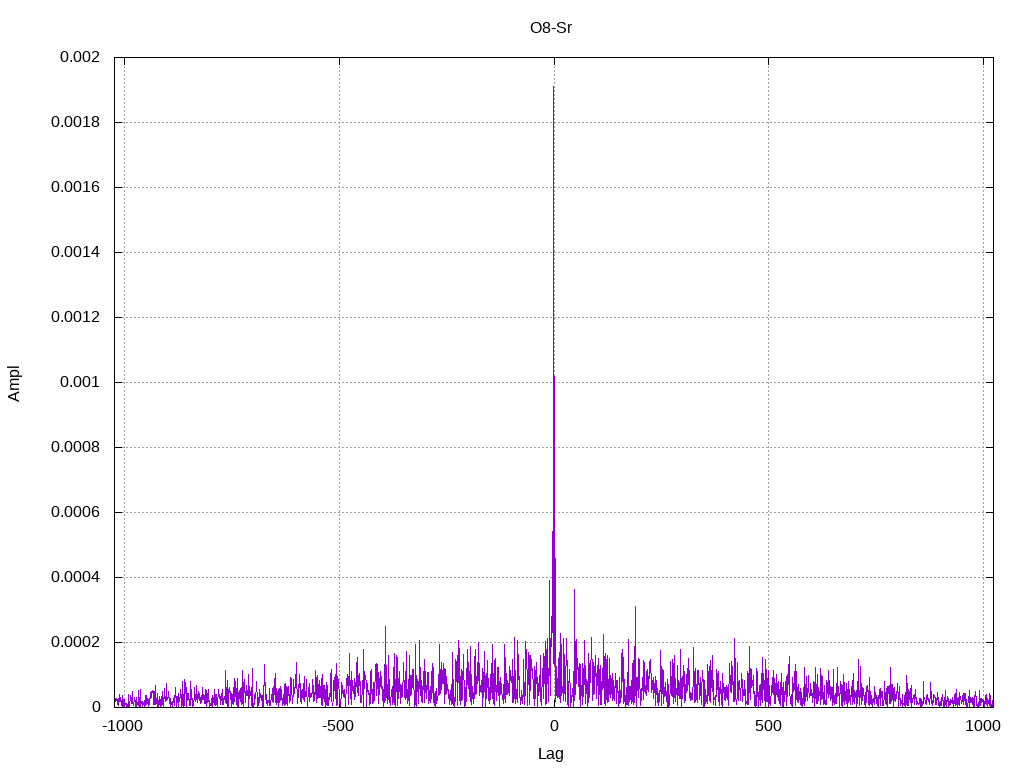The height and width of the screenshot is (768, 1024).
Task: Click x-axis tick value -1000
Action: coord(122,726)
